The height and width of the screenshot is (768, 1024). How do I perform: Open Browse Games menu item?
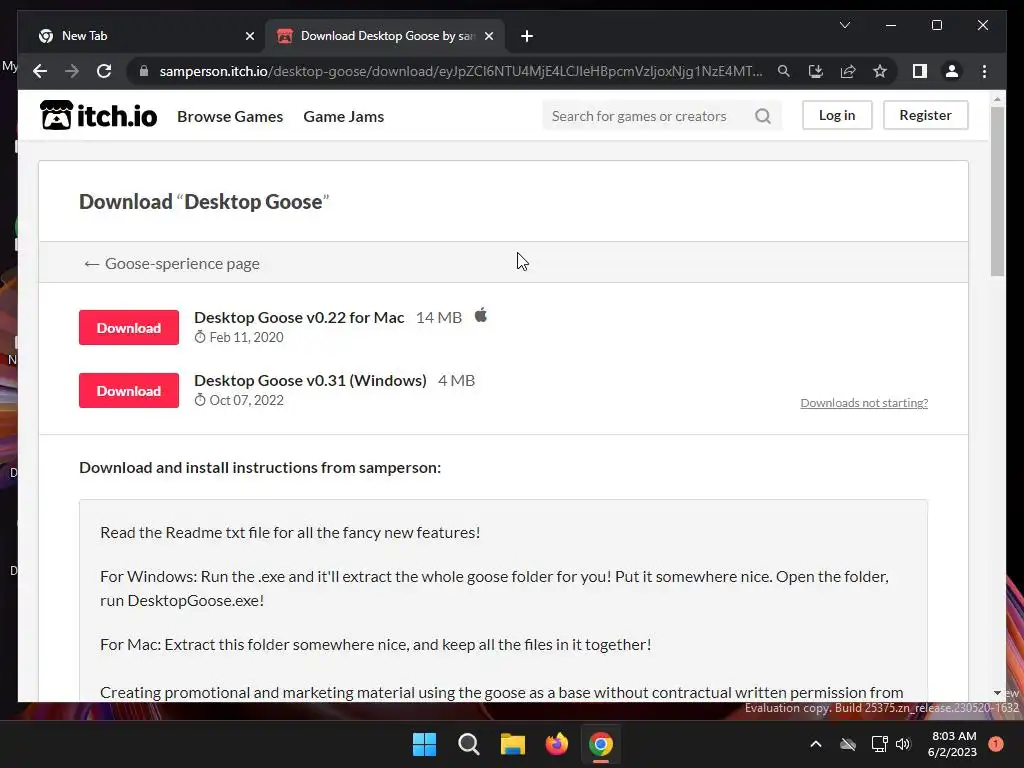click(x=230, y=116)
